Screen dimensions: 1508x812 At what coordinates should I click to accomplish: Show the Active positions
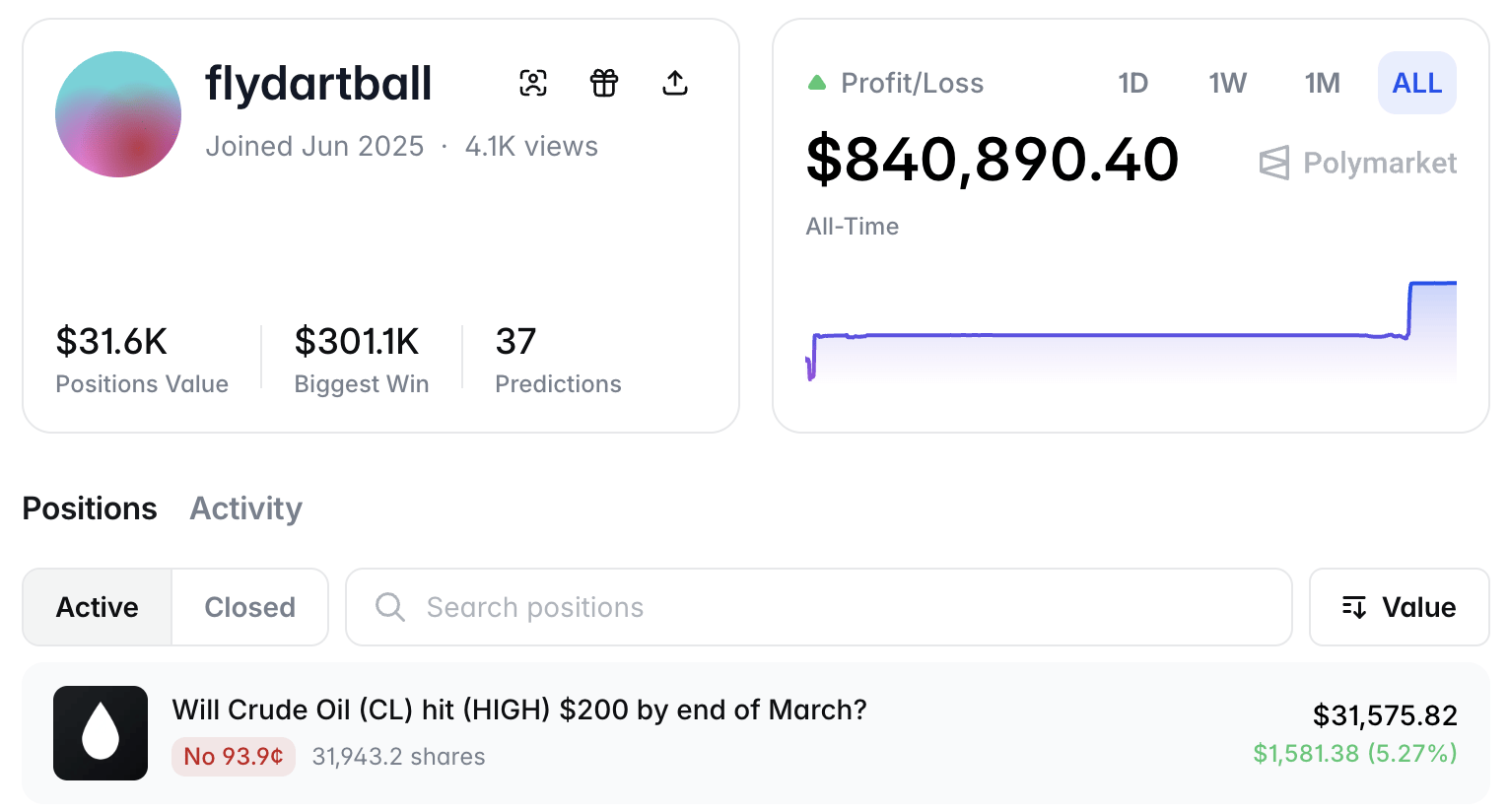tap(98, 607)
